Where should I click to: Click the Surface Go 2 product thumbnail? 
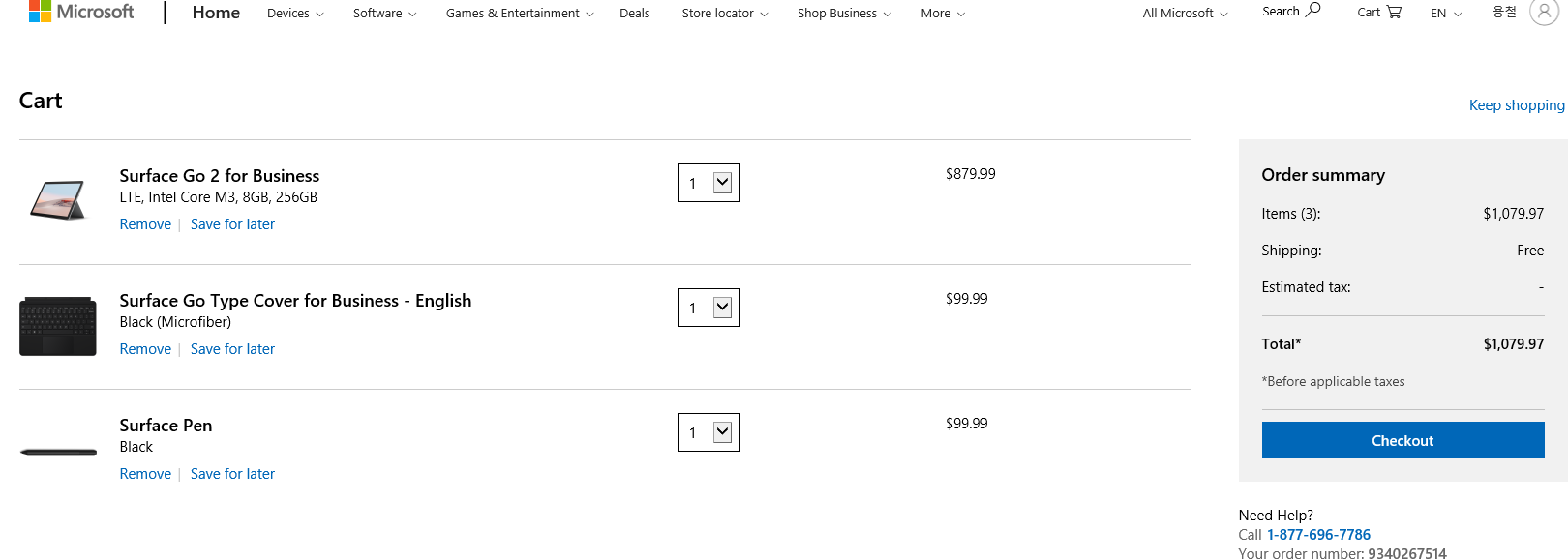58,199
